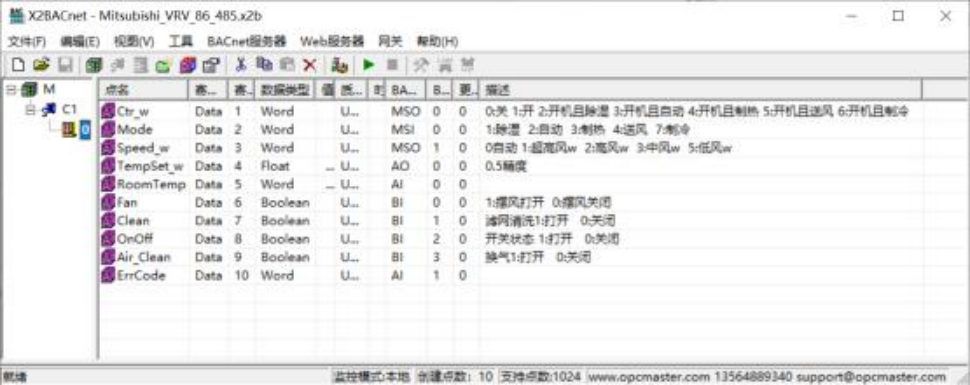Open a project with the folder icon

click(x=41, y=65)
